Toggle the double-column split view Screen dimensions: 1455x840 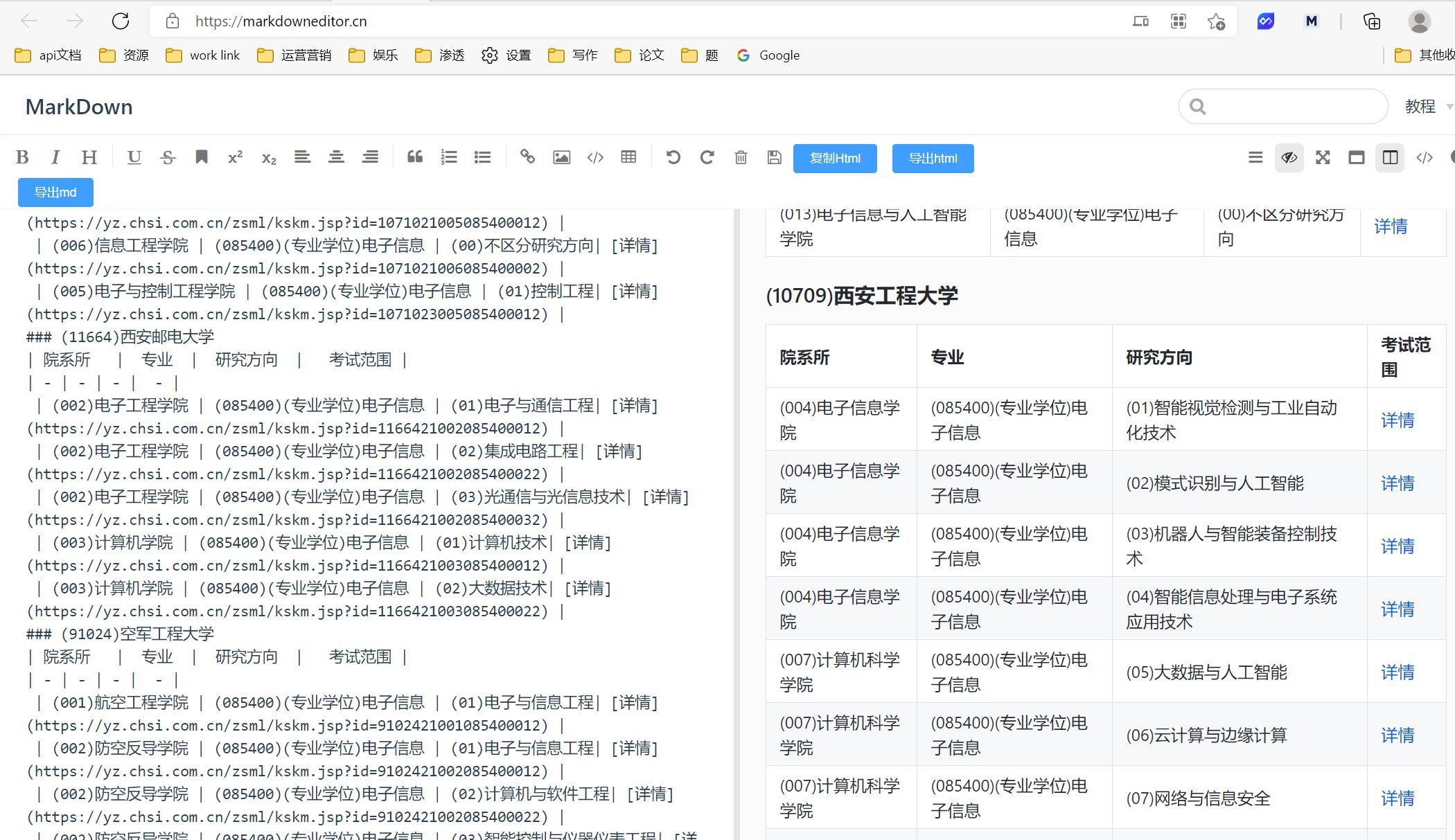[x=1390, y=157]
